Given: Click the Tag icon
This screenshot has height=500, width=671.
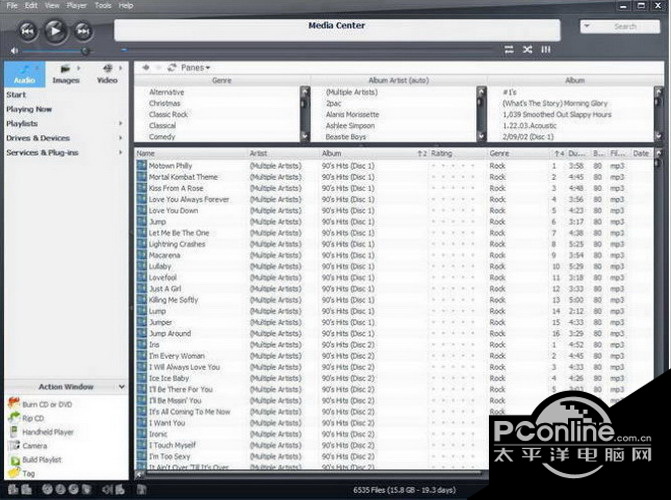Looking at the screenshot, I should pos(14,473).
